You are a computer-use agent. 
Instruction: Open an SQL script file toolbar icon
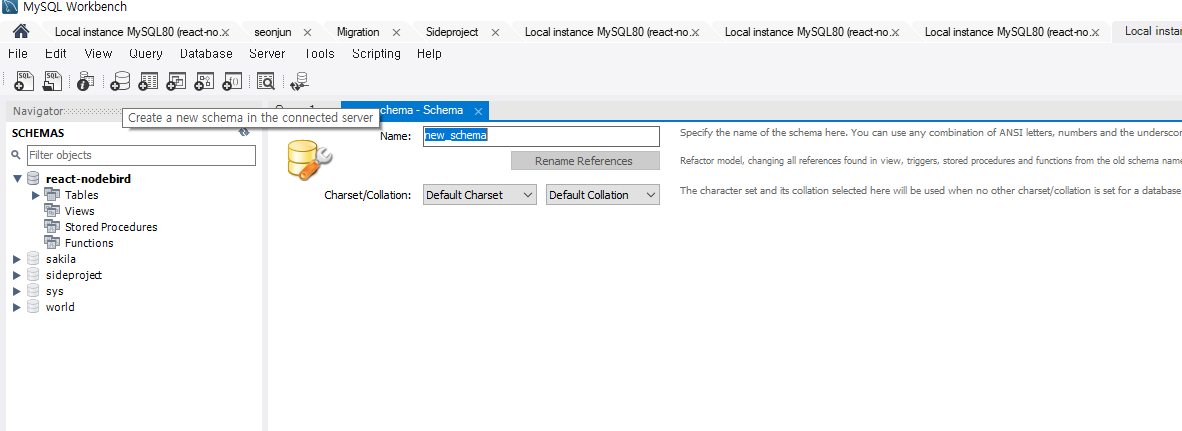(x=52, y=81)
